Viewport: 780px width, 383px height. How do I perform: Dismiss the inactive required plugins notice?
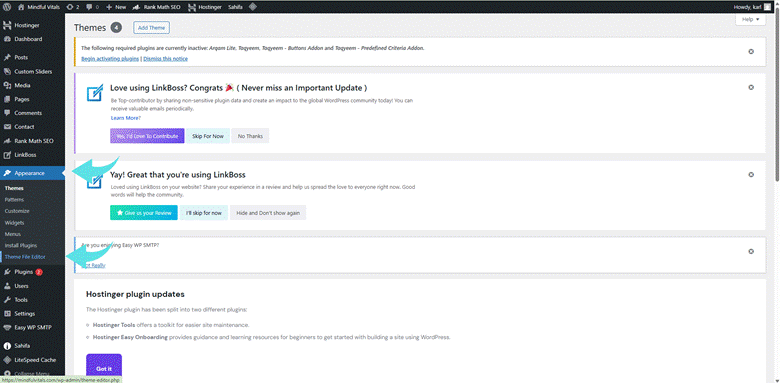751,52
